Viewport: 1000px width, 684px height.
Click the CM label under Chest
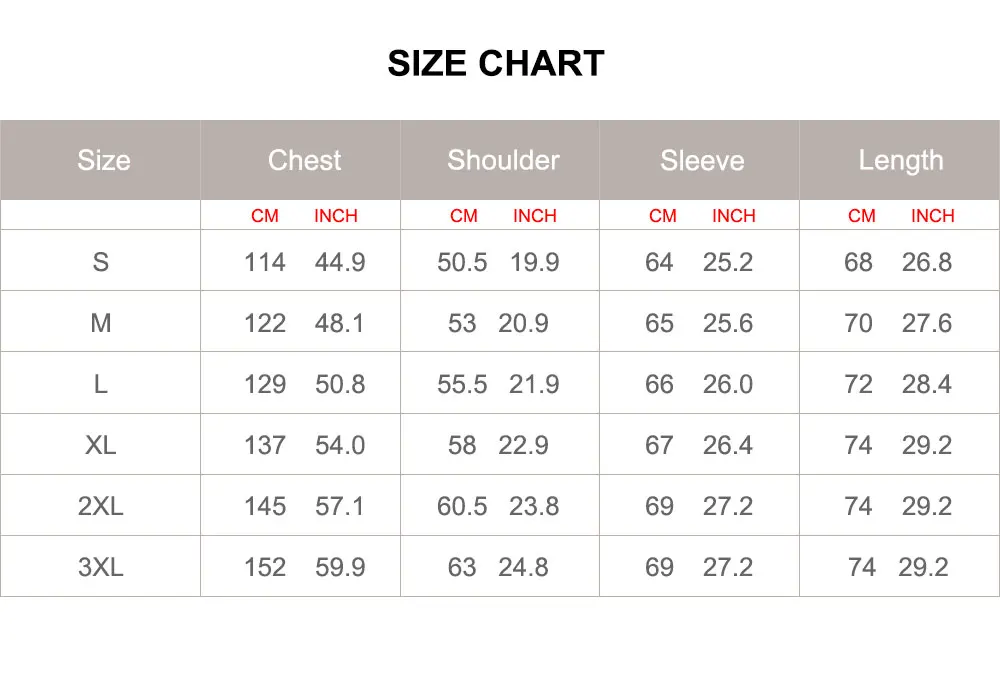click(x=265, y=216)
